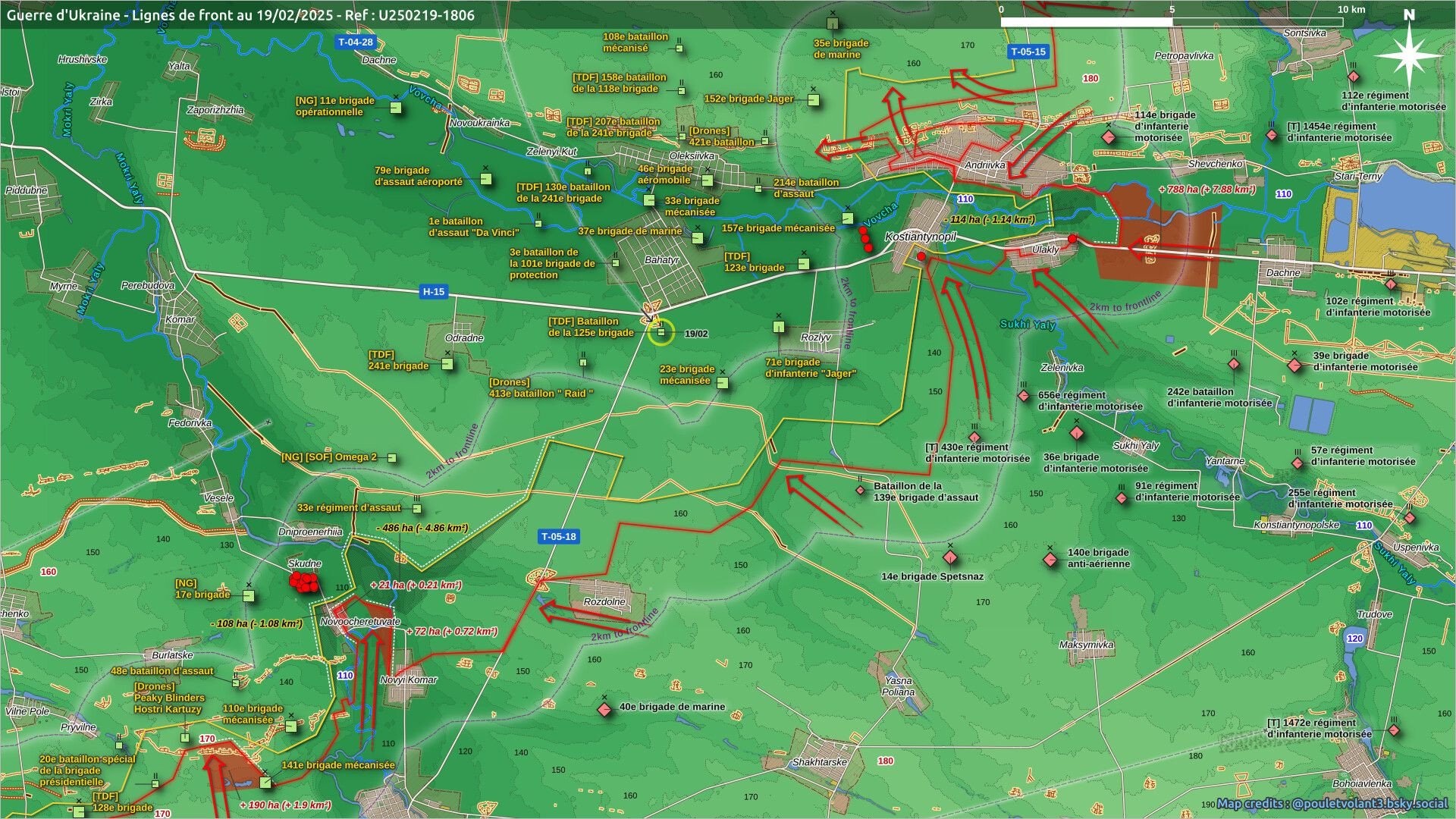
Task: Select the Omega 2 SOF unit marker
Action: click(392, 457)
